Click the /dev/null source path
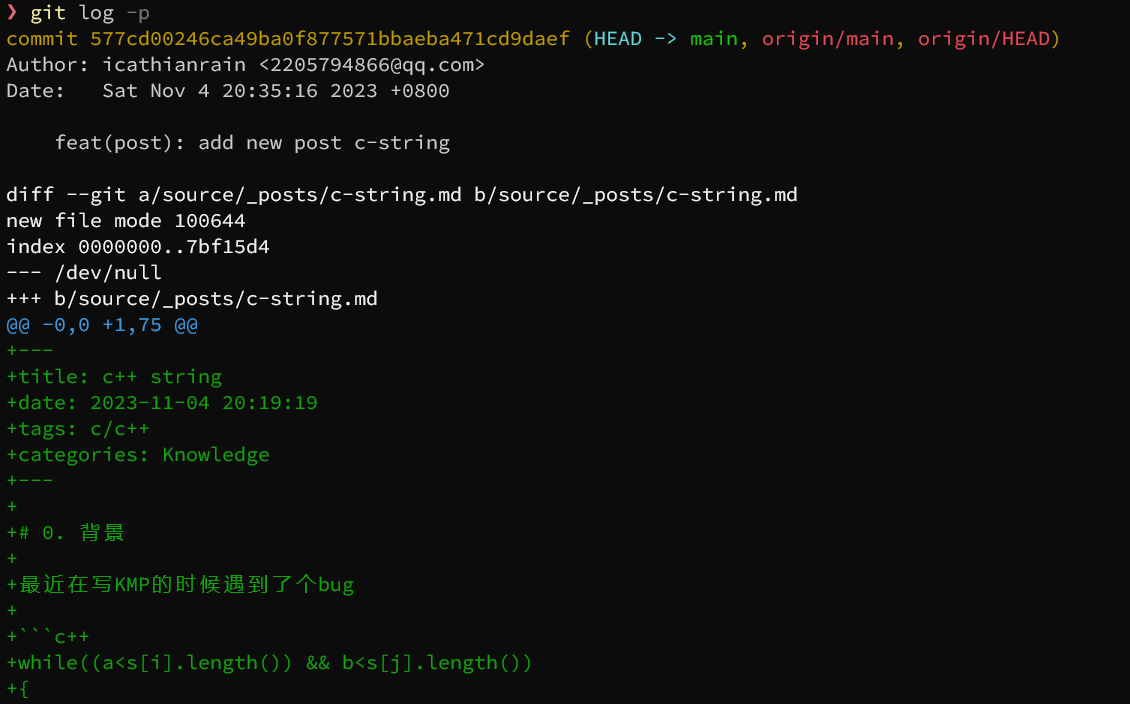The width and height of the screenshot is (1130, 704). (107, 273)
